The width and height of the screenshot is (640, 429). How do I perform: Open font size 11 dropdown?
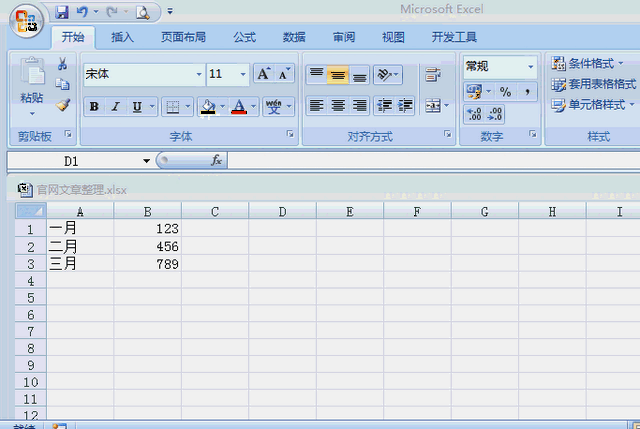click(x=243, y=74)
